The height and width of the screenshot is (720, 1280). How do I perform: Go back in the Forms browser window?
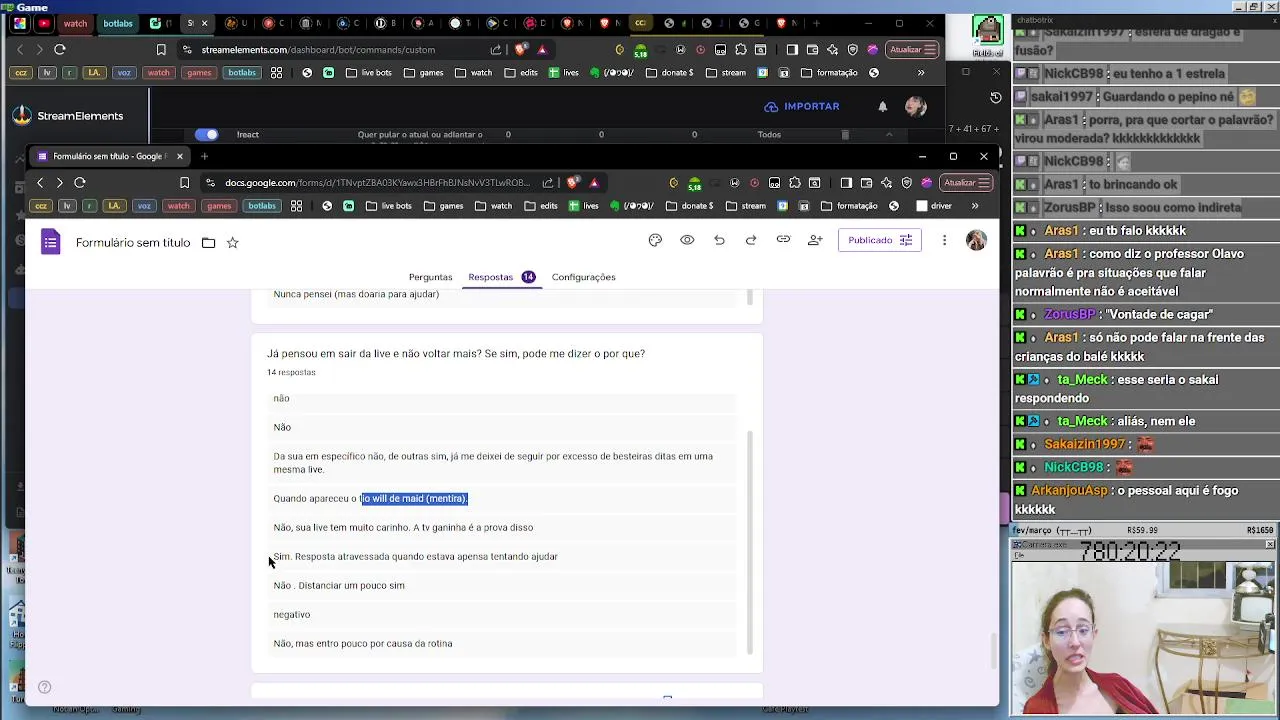click(x=40, y=183)
